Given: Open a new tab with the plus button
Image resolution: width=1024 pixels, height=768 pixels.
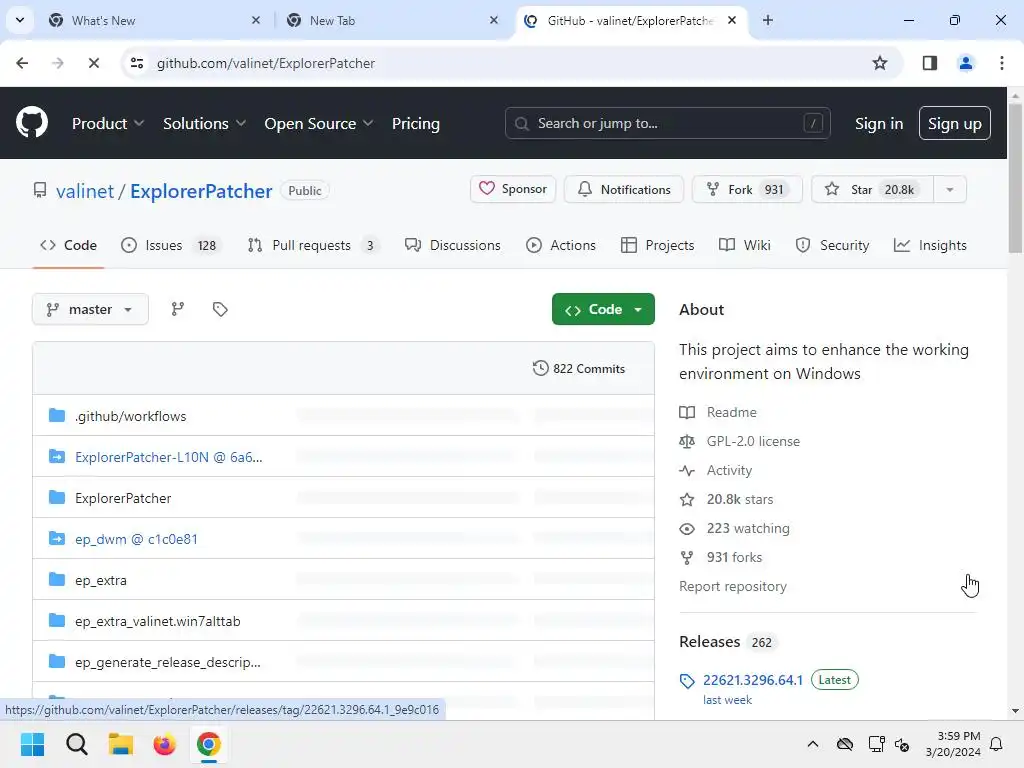Looking at the screenshot, I should [768, 20].
